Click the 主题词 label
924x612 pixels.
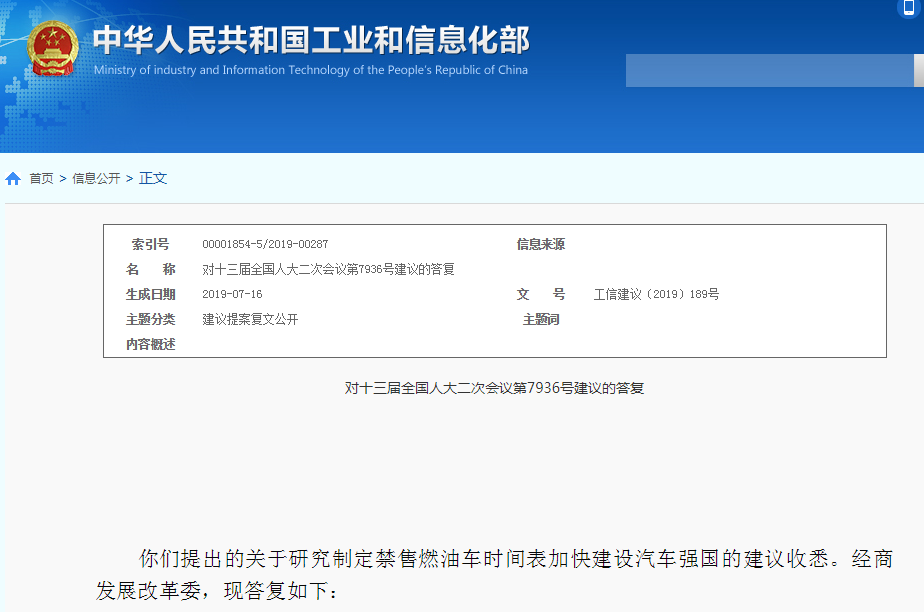[540, 320]
